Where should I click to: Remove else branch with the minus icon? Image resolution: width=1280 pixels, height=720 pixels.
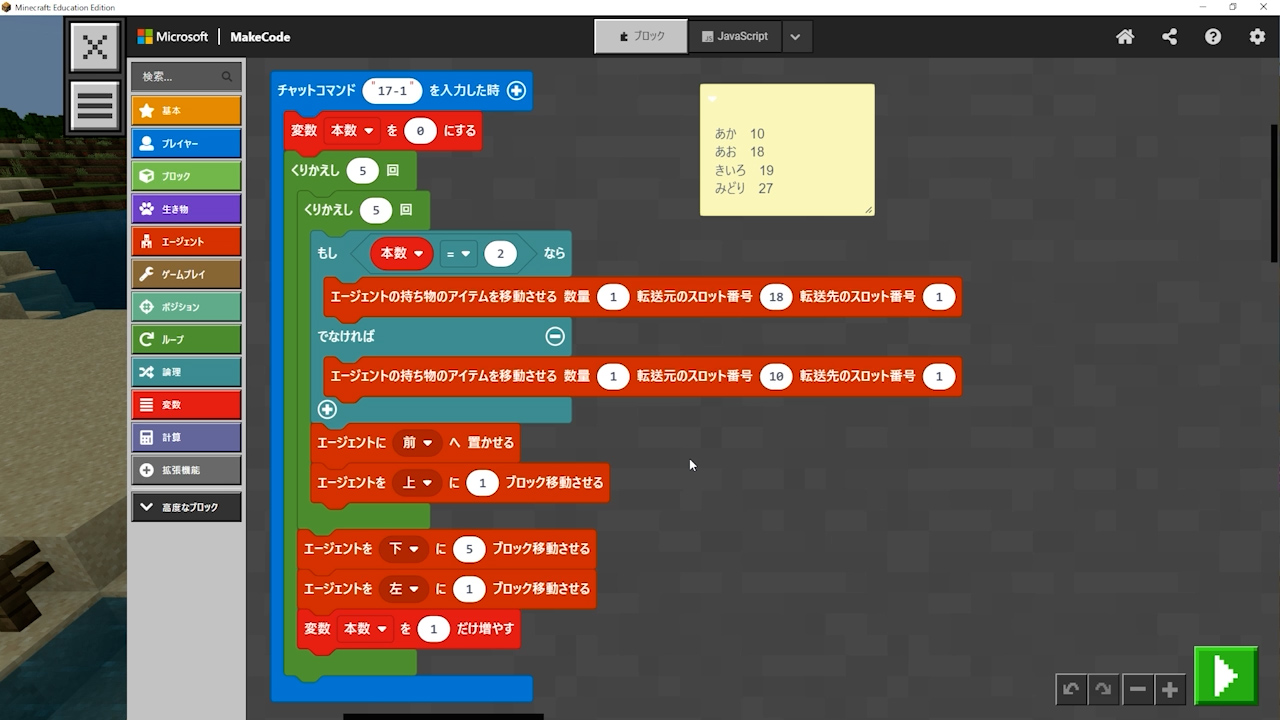click(x=555, y=337)
